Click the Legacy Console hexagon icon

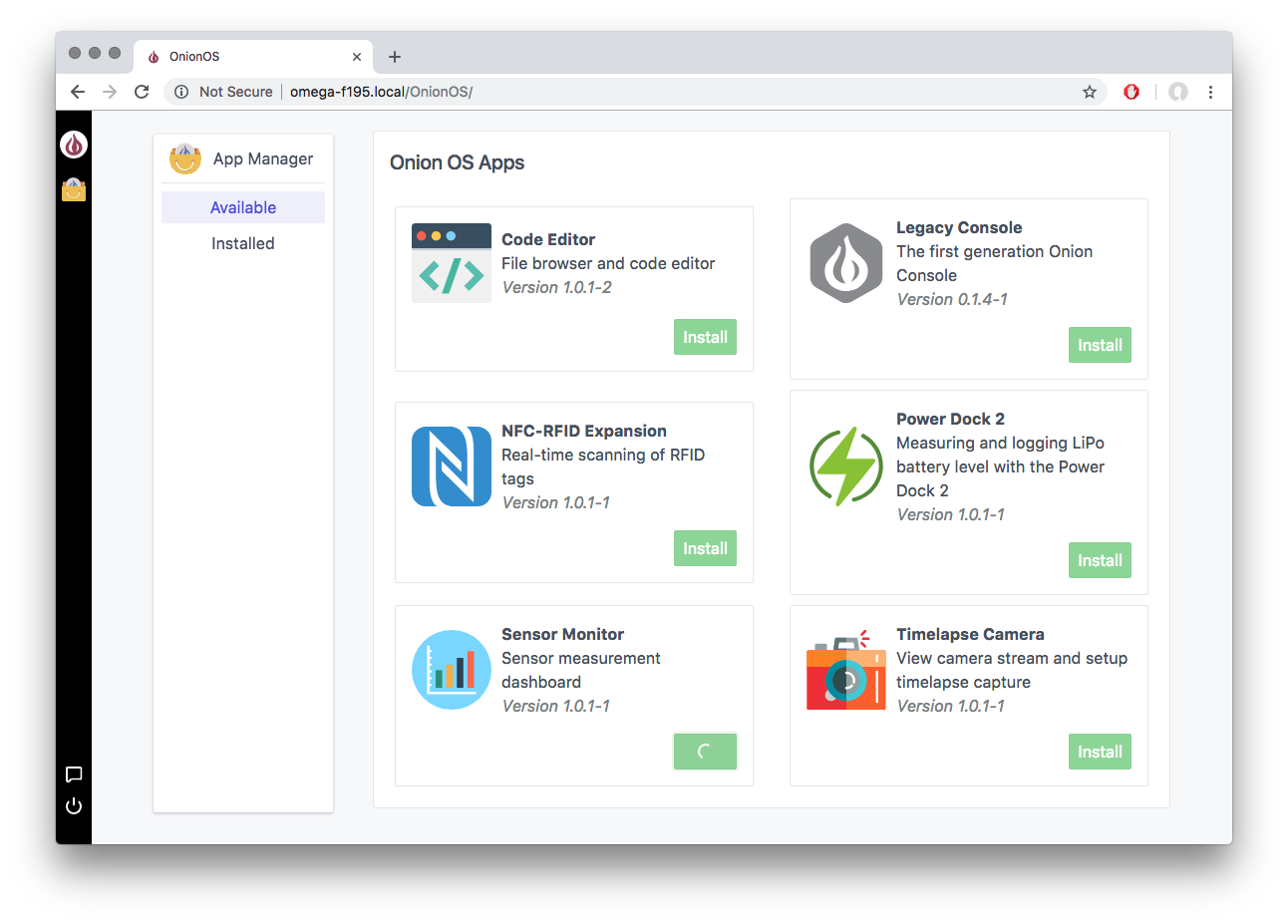(x=845, y=262)
